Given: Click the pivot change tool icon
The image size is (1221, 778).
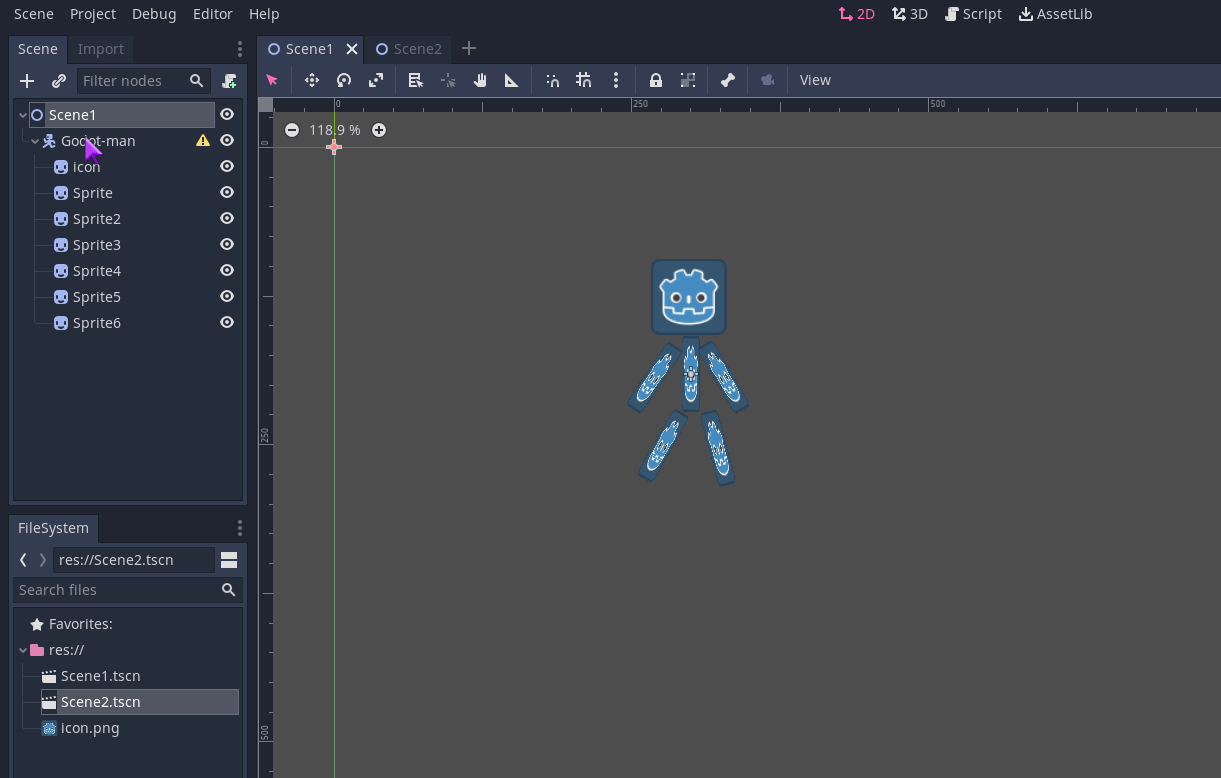Looking at the screenshot, I should [x=448, y=80].
